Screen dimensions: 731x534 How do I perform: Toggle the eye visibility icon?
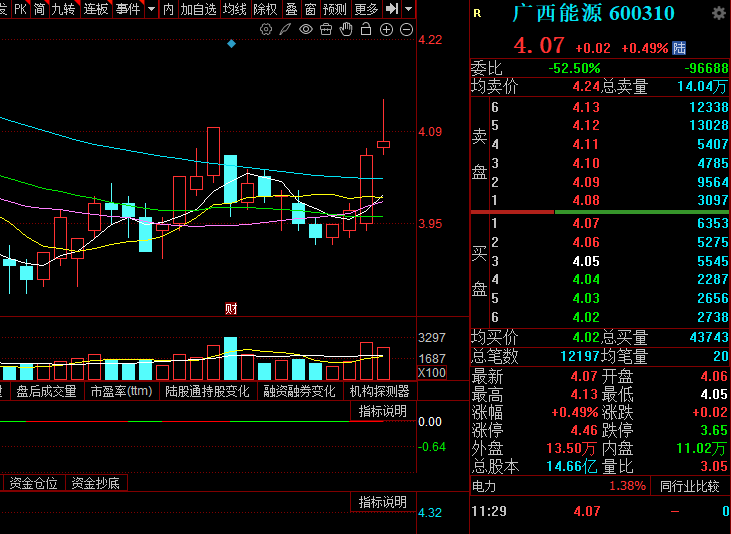306,29
